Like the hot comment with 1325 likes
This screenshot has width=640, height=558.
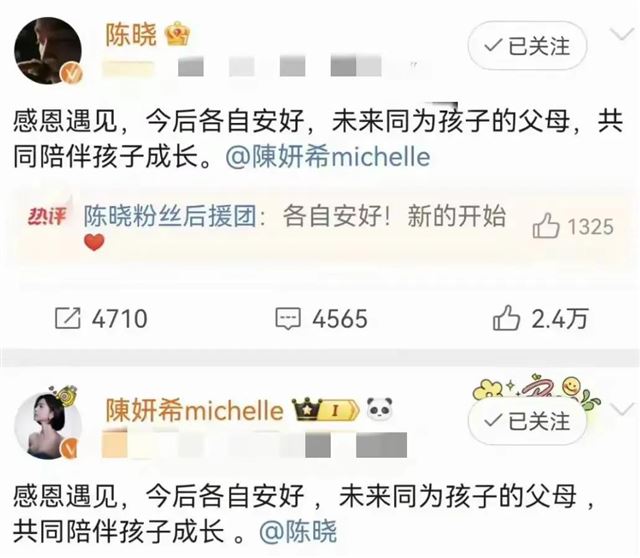tap(546, 226)
